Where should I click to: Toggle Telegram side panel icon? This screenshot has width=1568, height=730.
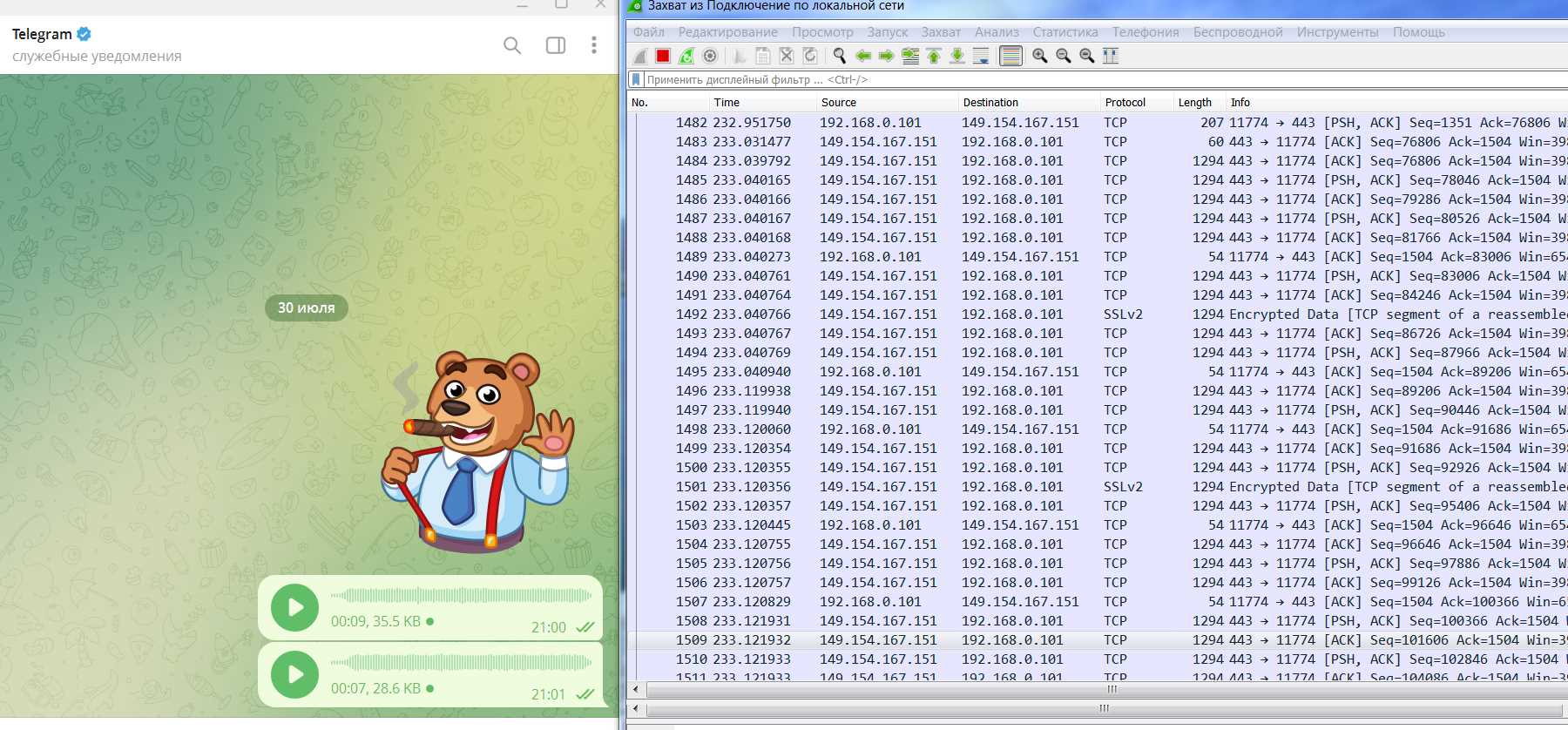[x=556, y=45]
